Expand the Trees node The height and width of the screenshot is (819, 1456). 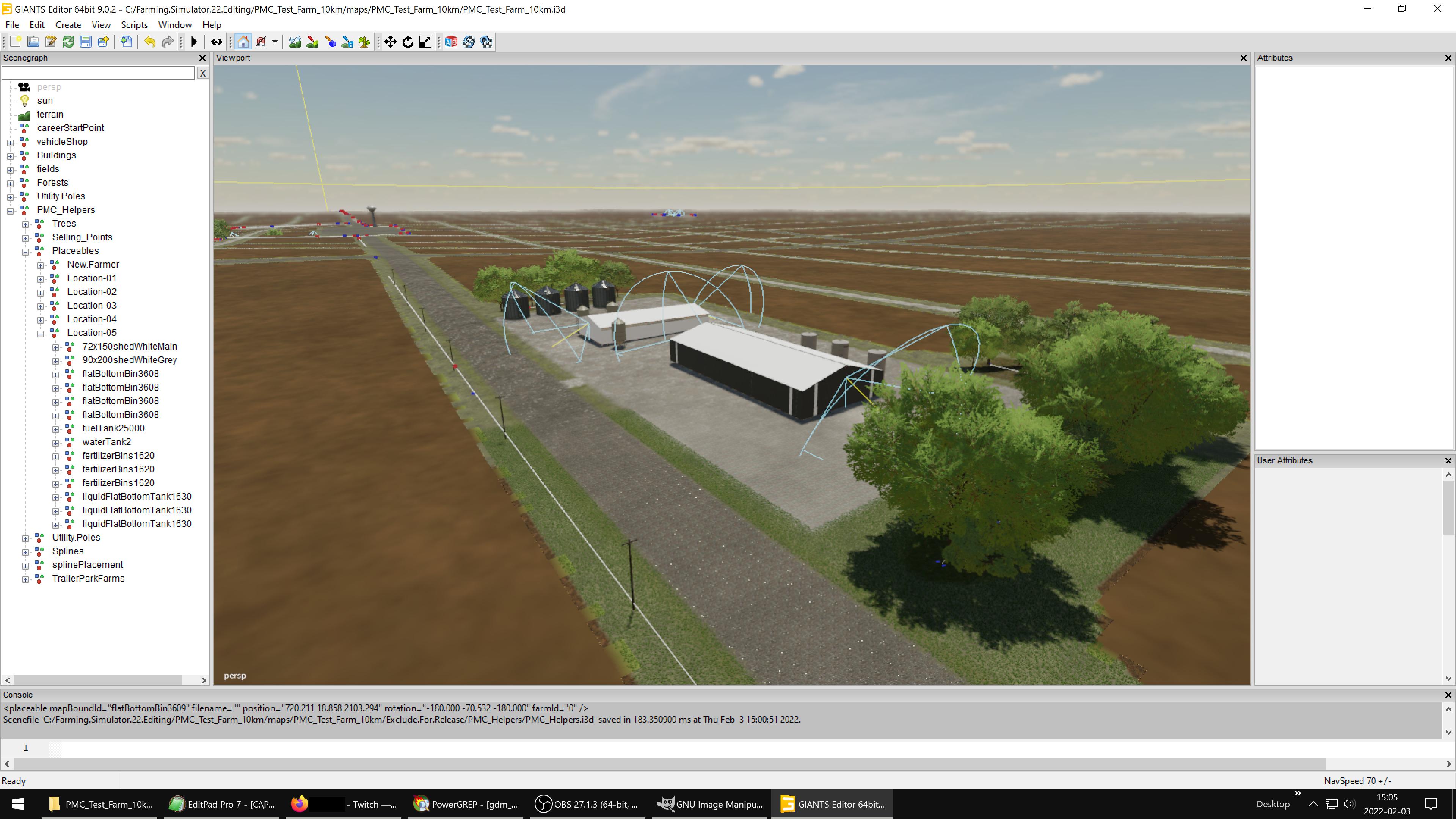pos(25,224)
